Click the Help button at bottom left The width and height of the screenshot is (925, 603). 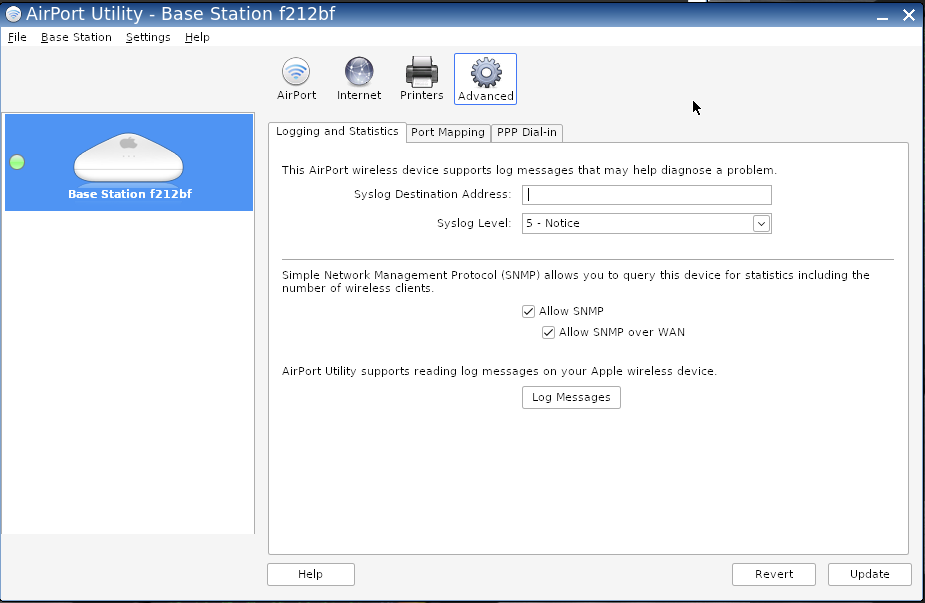[310, 574]
